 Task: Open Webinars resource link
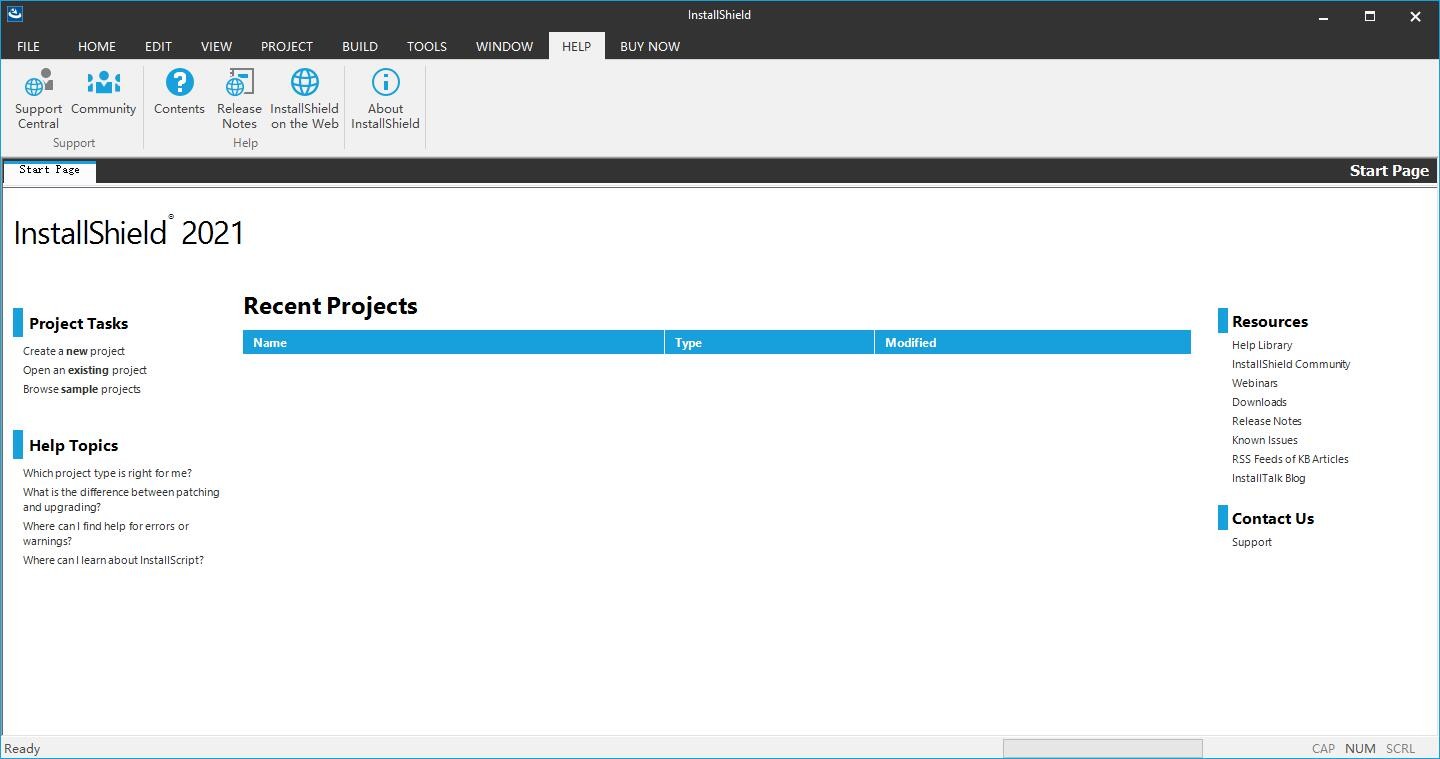(1255, 383)
